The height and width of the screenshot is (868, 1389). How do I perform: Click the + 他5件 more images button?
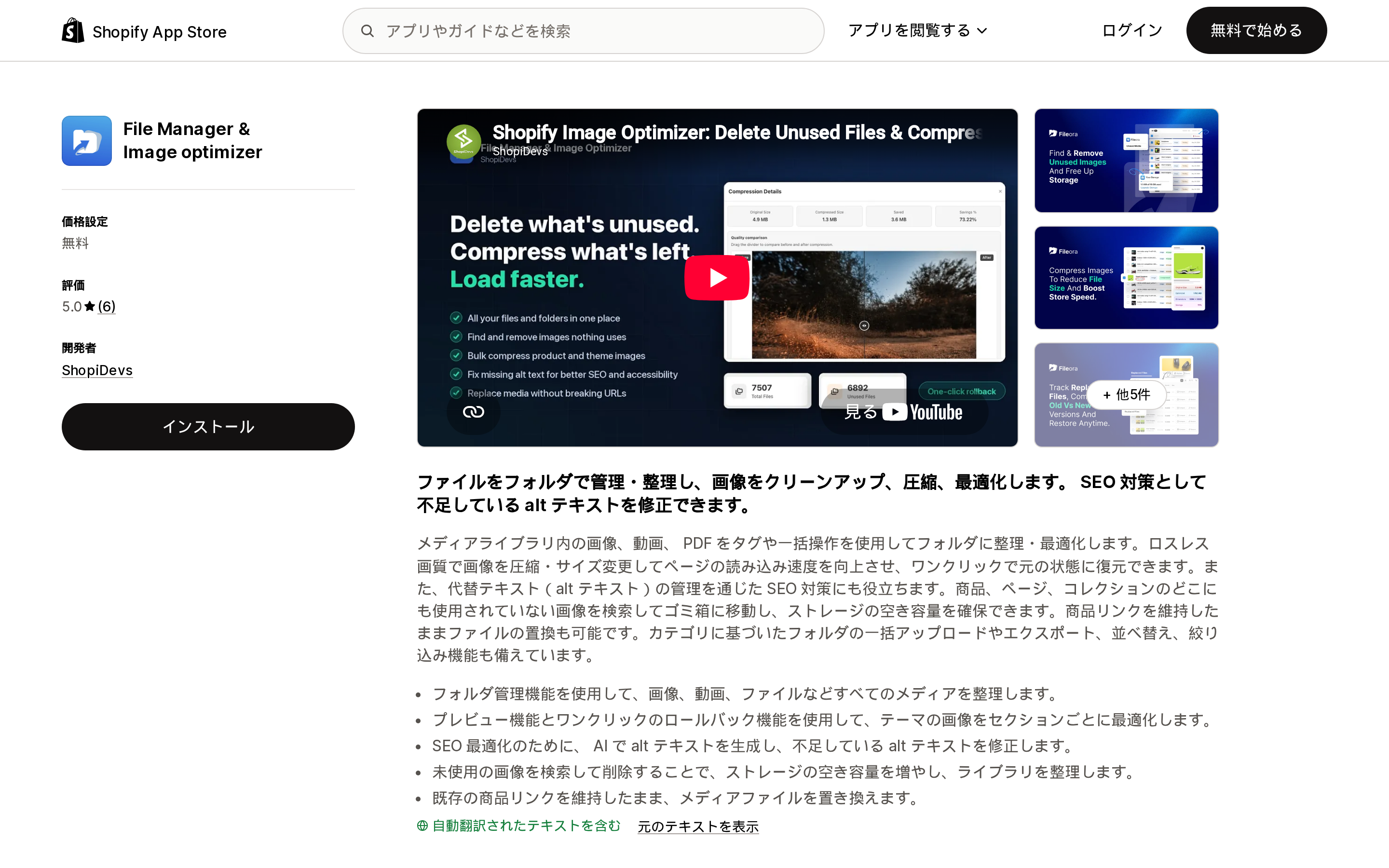(1126, 394)
